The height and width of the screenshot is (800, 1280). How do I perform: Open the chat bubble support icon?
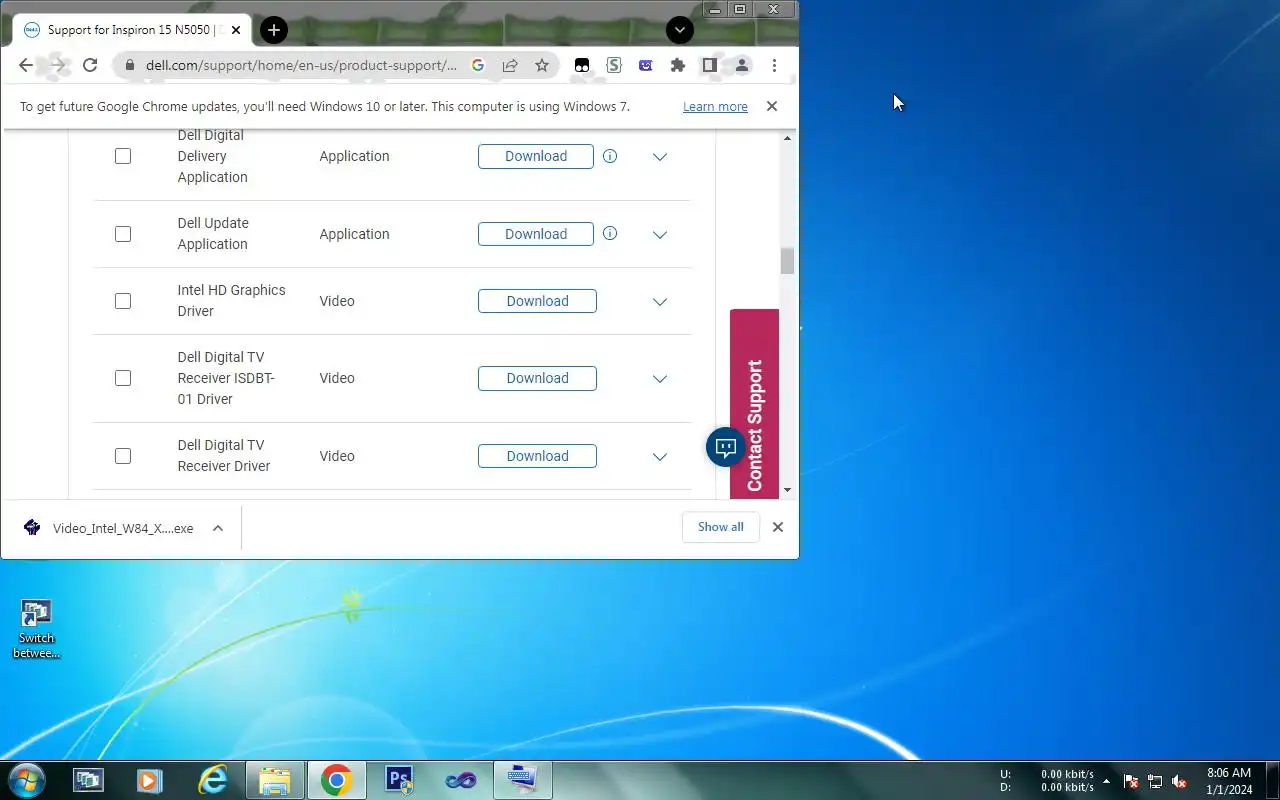pos(726,447)
